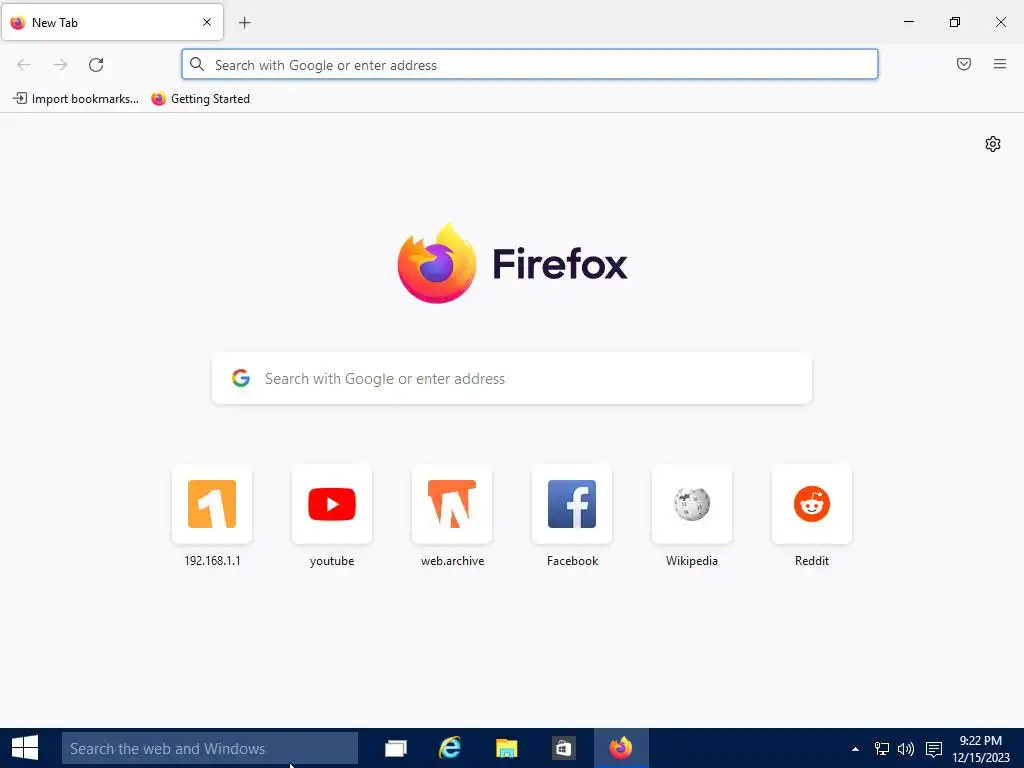Image resolution: width=1024 pixels, height=768 pixels.
Task: Minimize the Firefox window
Action: 908,22
